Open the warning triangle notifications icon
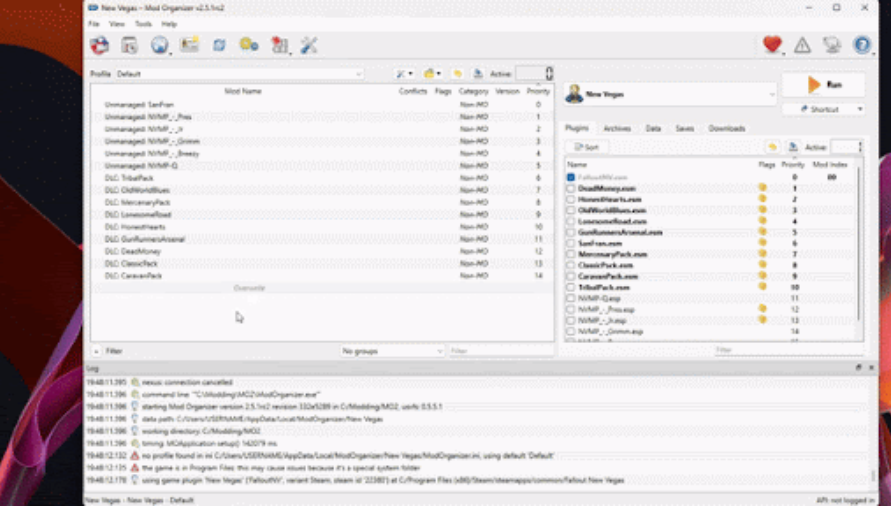This screenshot has height=508, width=891. click(x=802, y=45)
